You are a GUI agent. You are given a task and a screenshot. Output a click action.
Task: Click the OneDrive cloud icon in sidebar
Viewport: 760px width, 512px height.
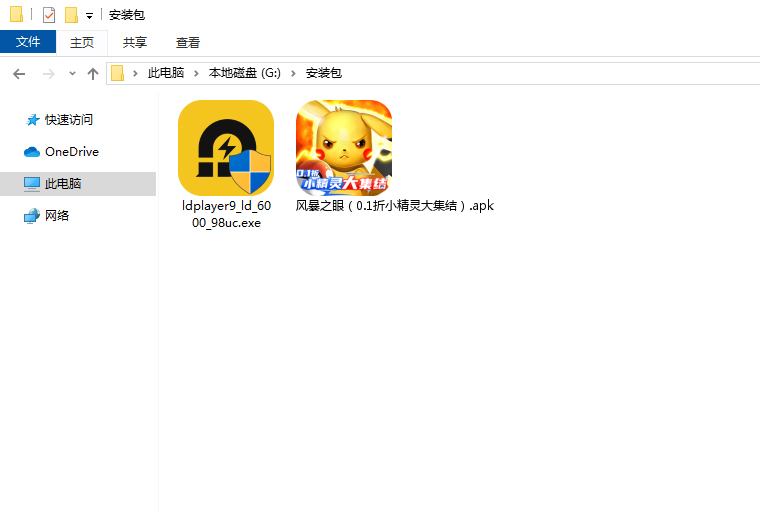pos(32,152)
